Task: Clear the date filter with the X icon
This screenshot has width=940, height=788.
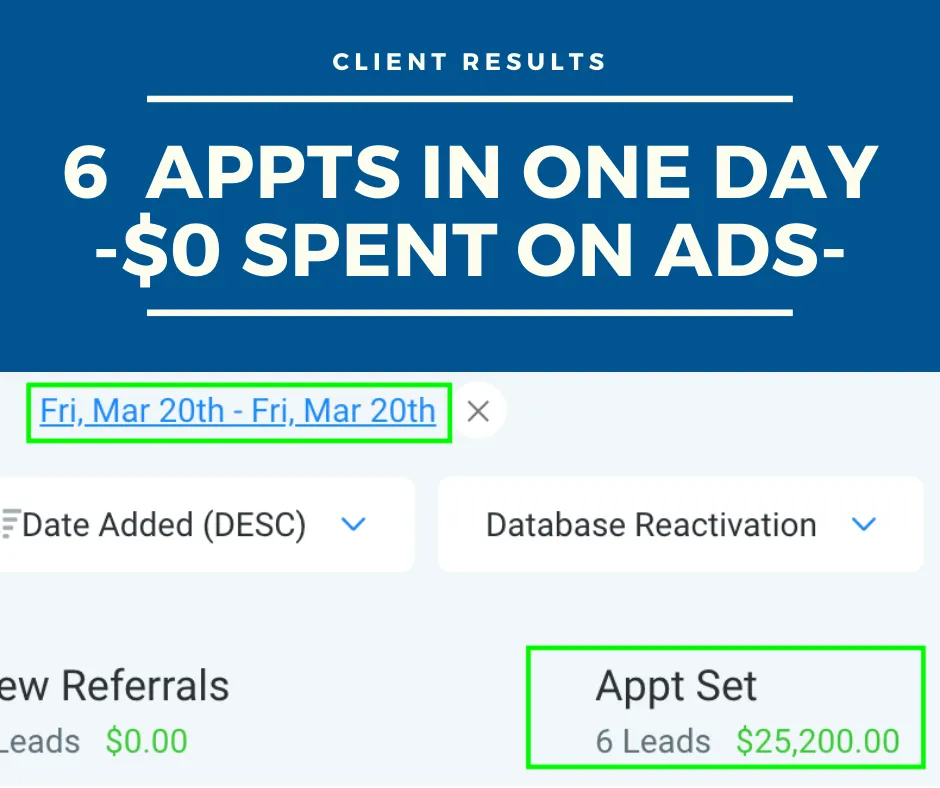Action: tap(478, 411)
